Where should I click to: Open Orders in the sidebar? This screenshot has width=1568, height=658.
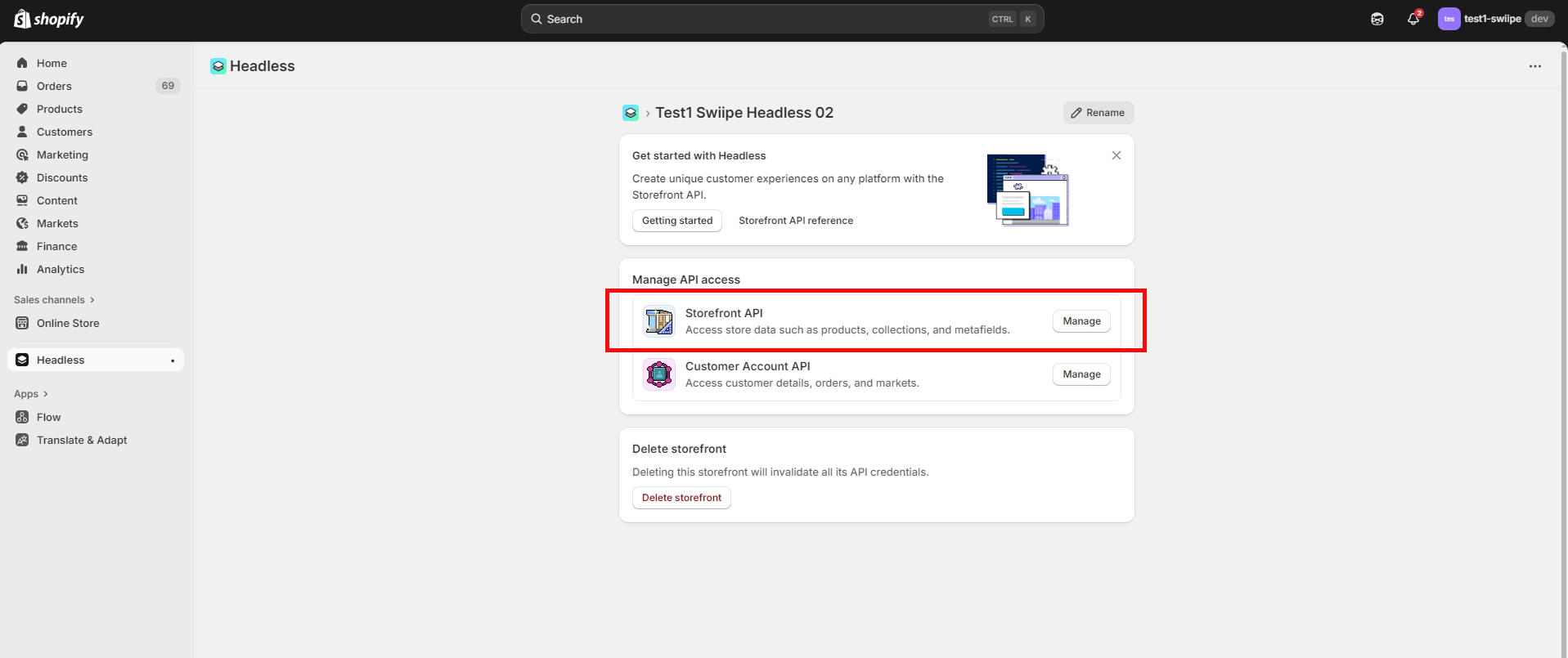click(x=54, y=86)
